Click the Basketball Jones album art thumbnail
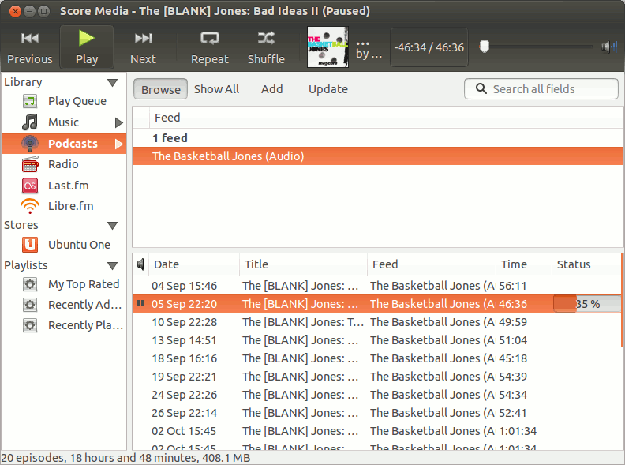Viewport: 625px width, 465px height. tap(328, 47)
